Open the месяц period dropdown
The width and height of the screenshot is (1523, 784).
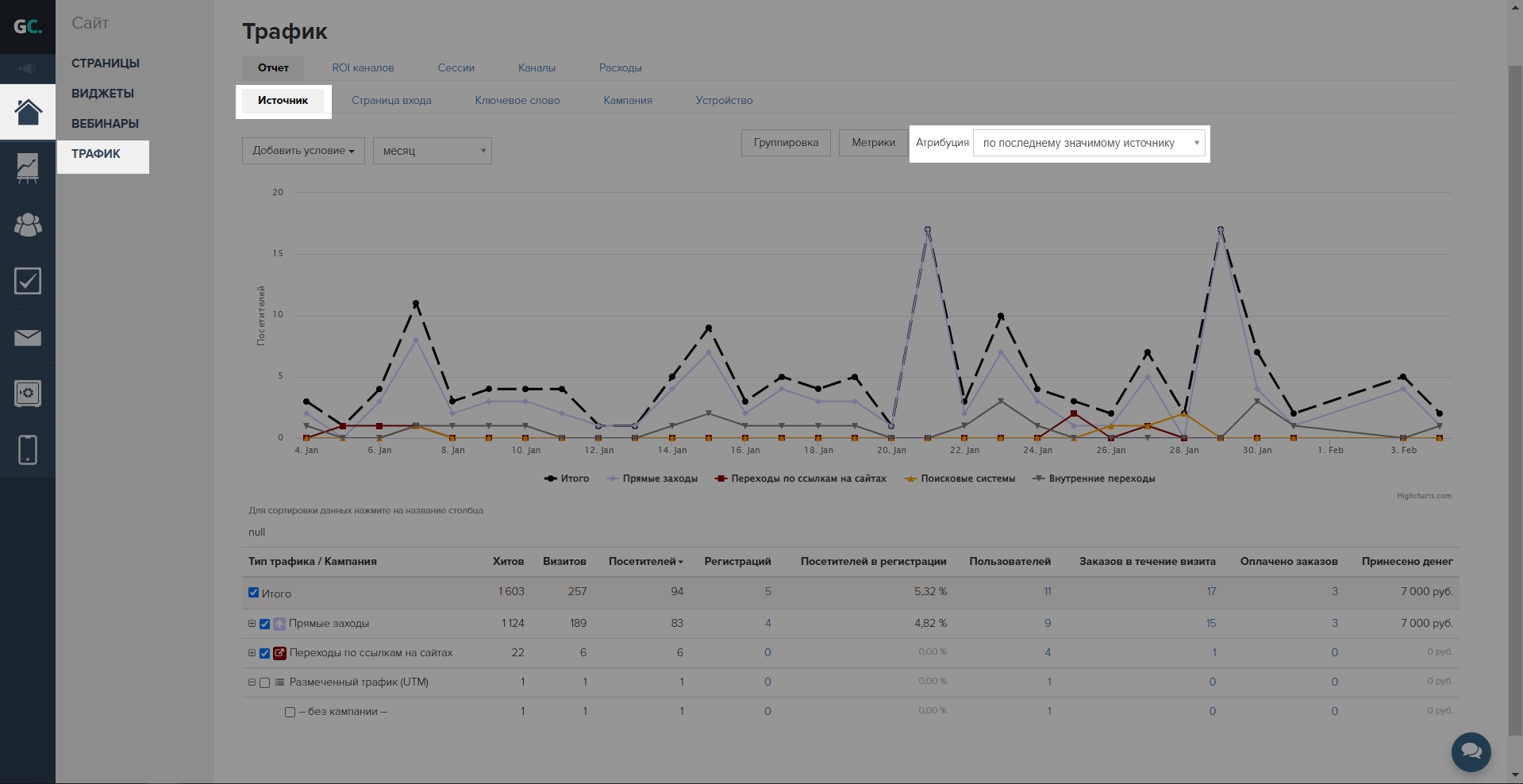[x=432, y=151]
